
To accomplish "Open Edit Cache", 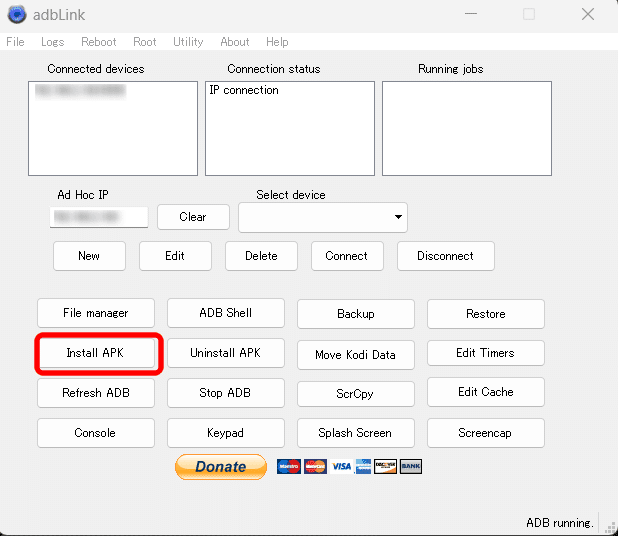I will click(x=486, y=392).
